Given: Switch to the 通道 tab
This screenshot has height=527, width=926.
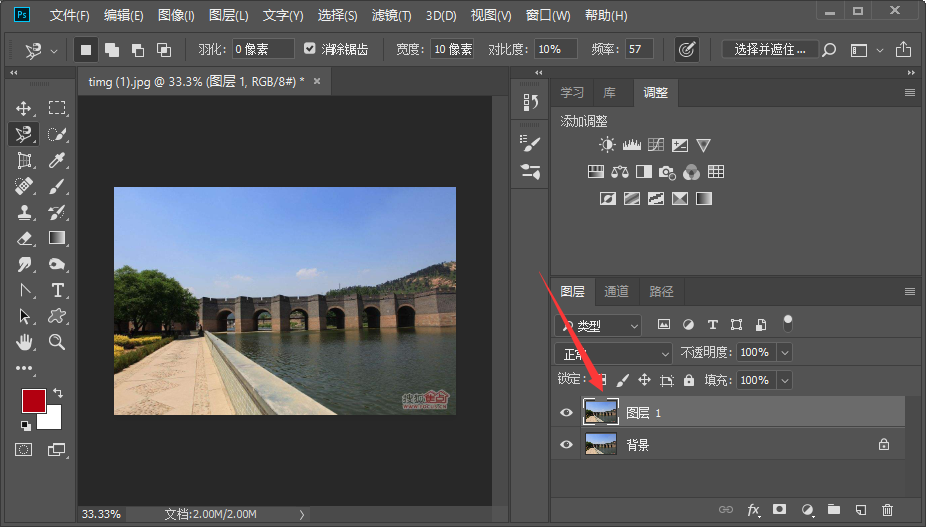Looking at the screenshot, I should click(x=616, y=291).
